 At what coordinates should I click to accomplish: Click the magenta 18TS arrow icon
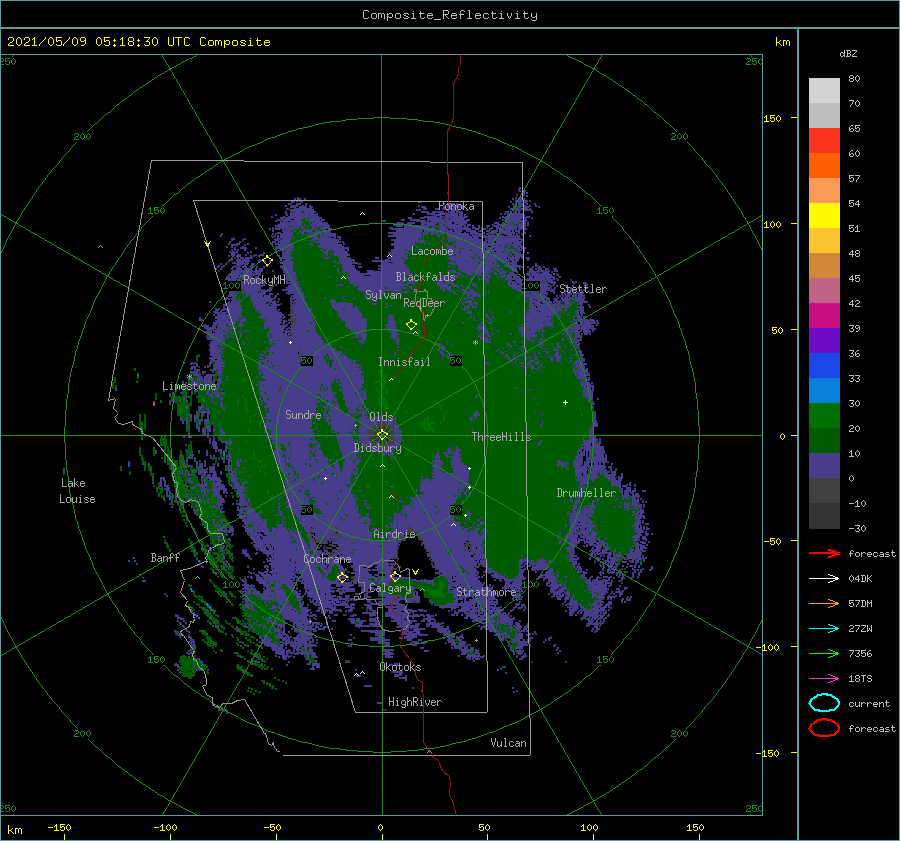[x=824, y=679]
